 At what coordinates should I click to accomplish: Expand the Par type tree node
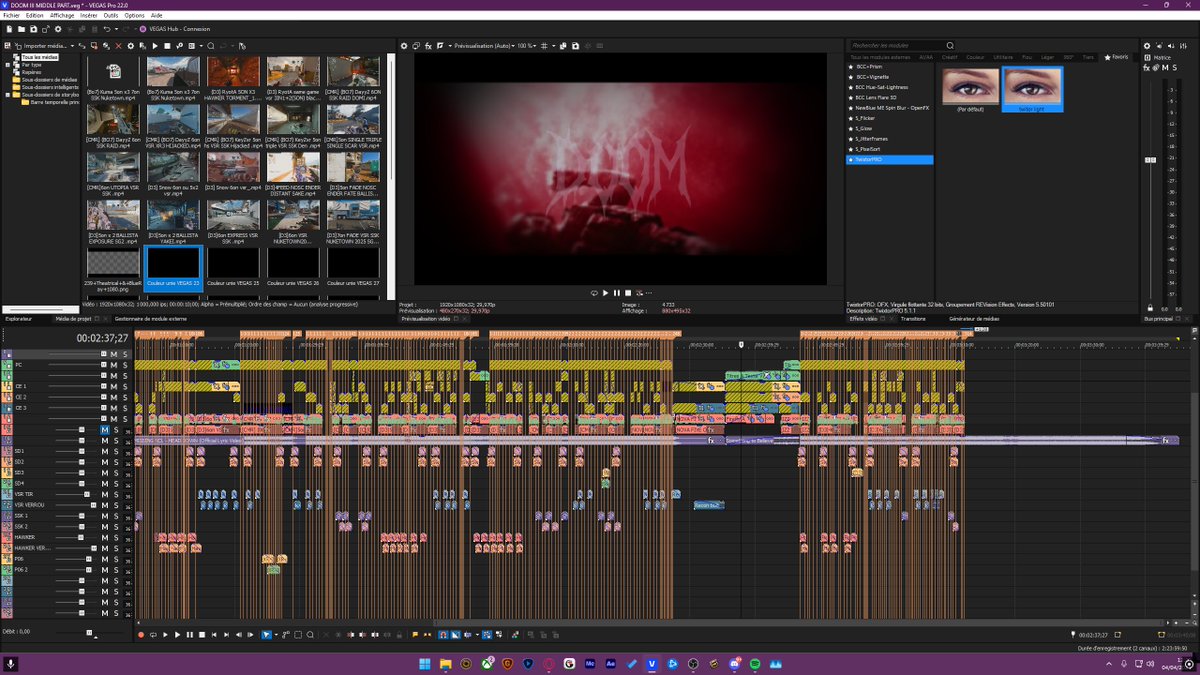point(8,65)
